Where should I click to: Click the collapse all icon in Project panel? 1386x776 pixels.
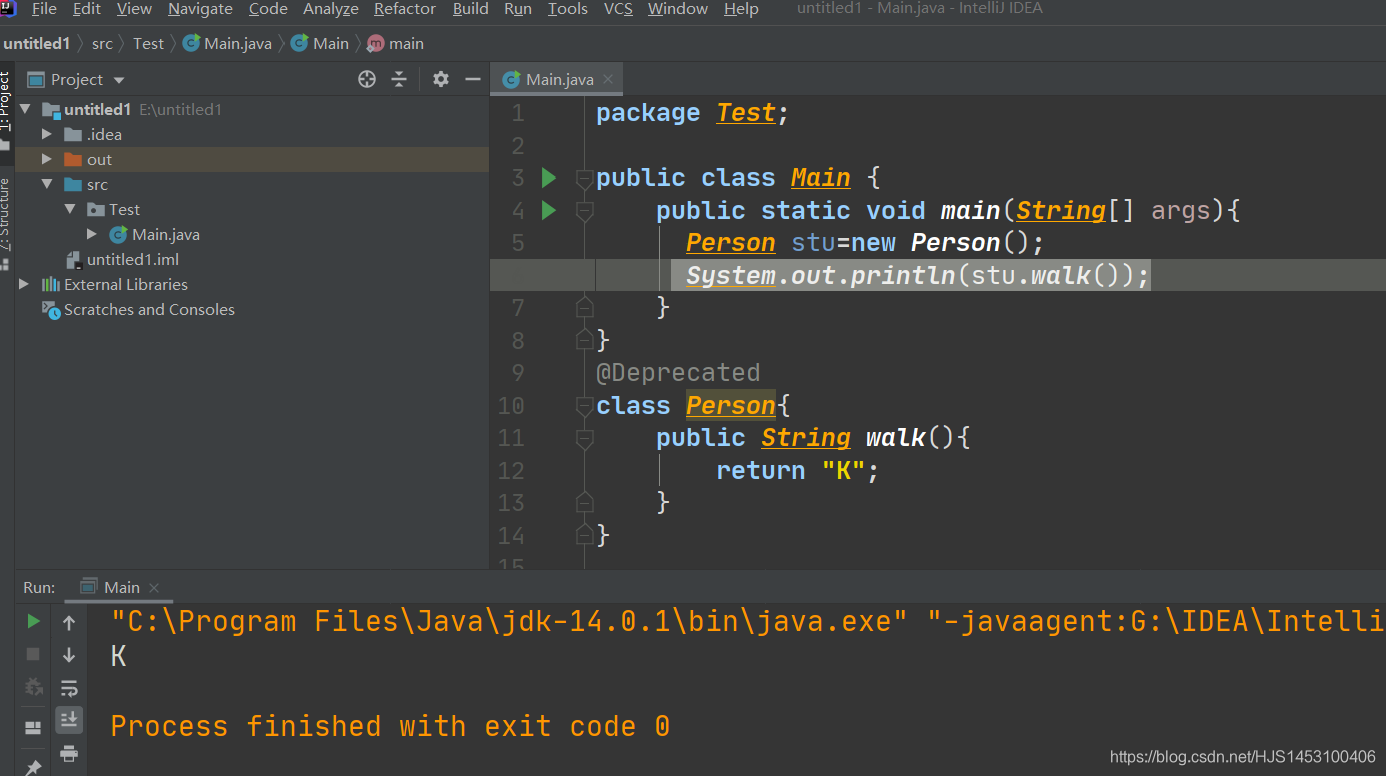click(399, 79)
